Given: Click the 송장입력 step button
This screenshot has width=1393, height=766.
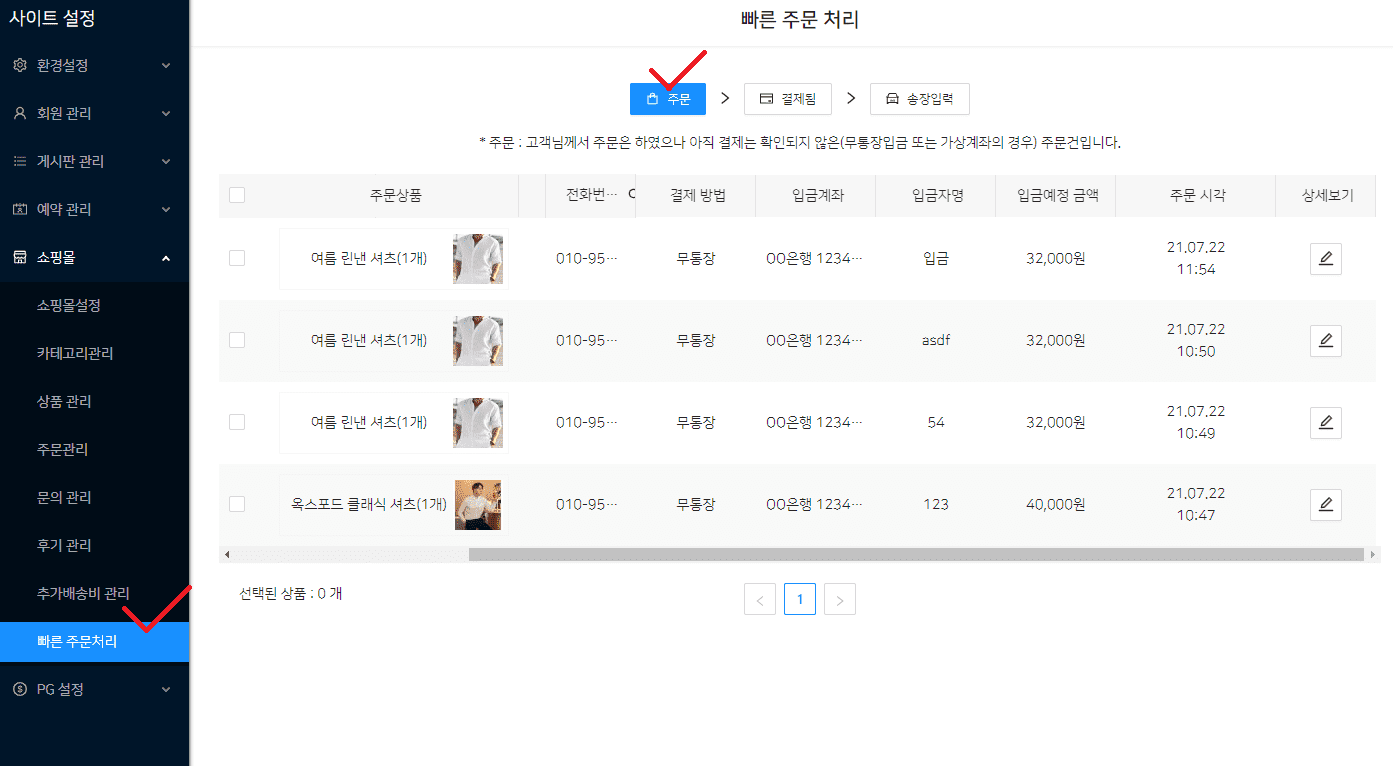Looking at the screenshot, I should pos(919,99).
